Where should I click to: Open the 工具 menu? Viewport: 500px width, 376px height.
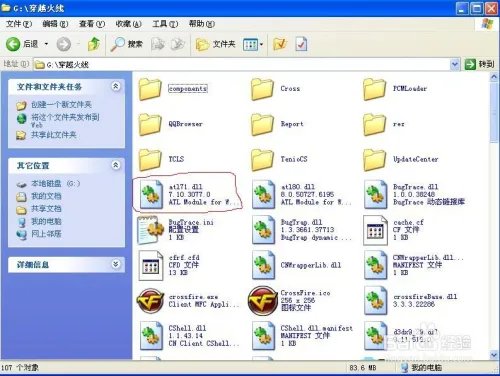tap(165, 24)
